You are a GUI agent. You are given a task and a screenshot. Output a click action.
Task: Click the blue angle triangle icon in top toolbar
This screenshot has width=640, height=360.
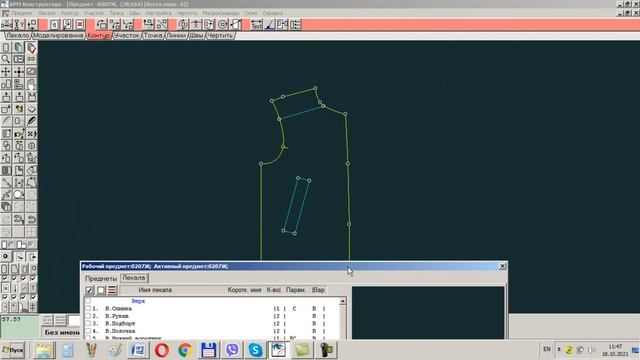[269, 24]
